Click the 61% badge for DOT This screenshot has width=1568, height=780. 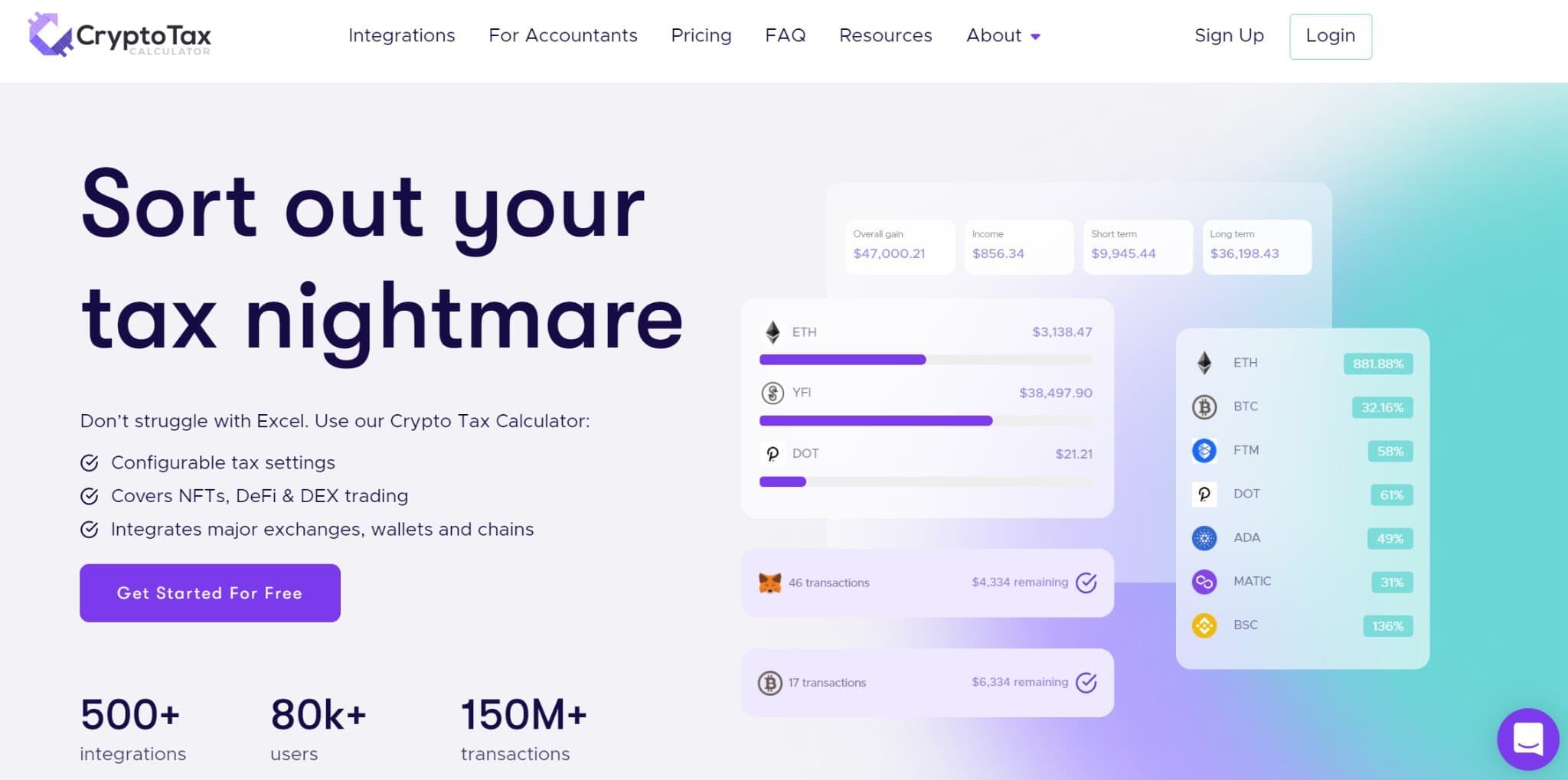[x=1392, y=494]
